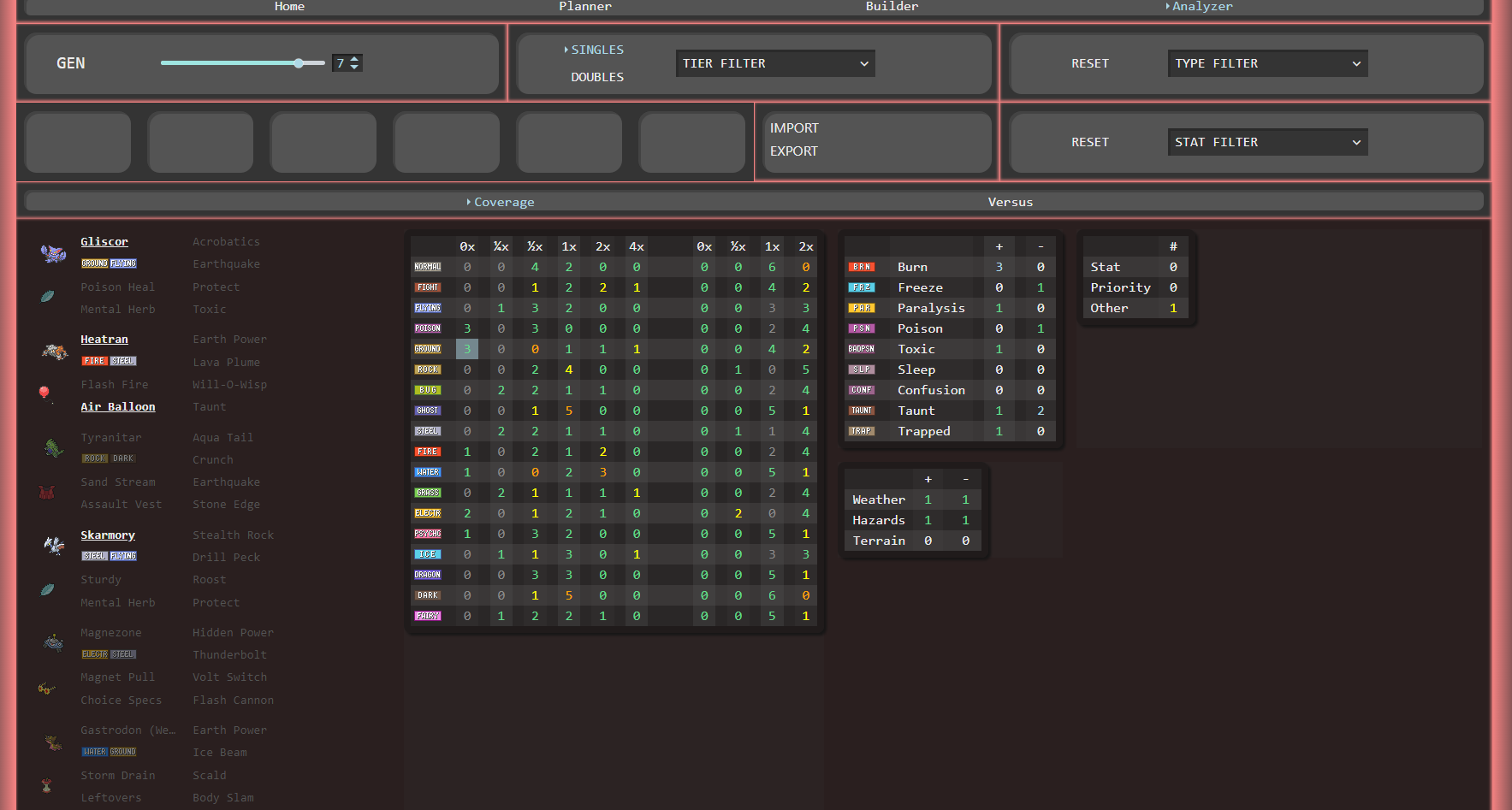Toggle Tyranitar in the team analysis
The height and width of the screenshot is (810, 1512).
(x=111, y=437)
